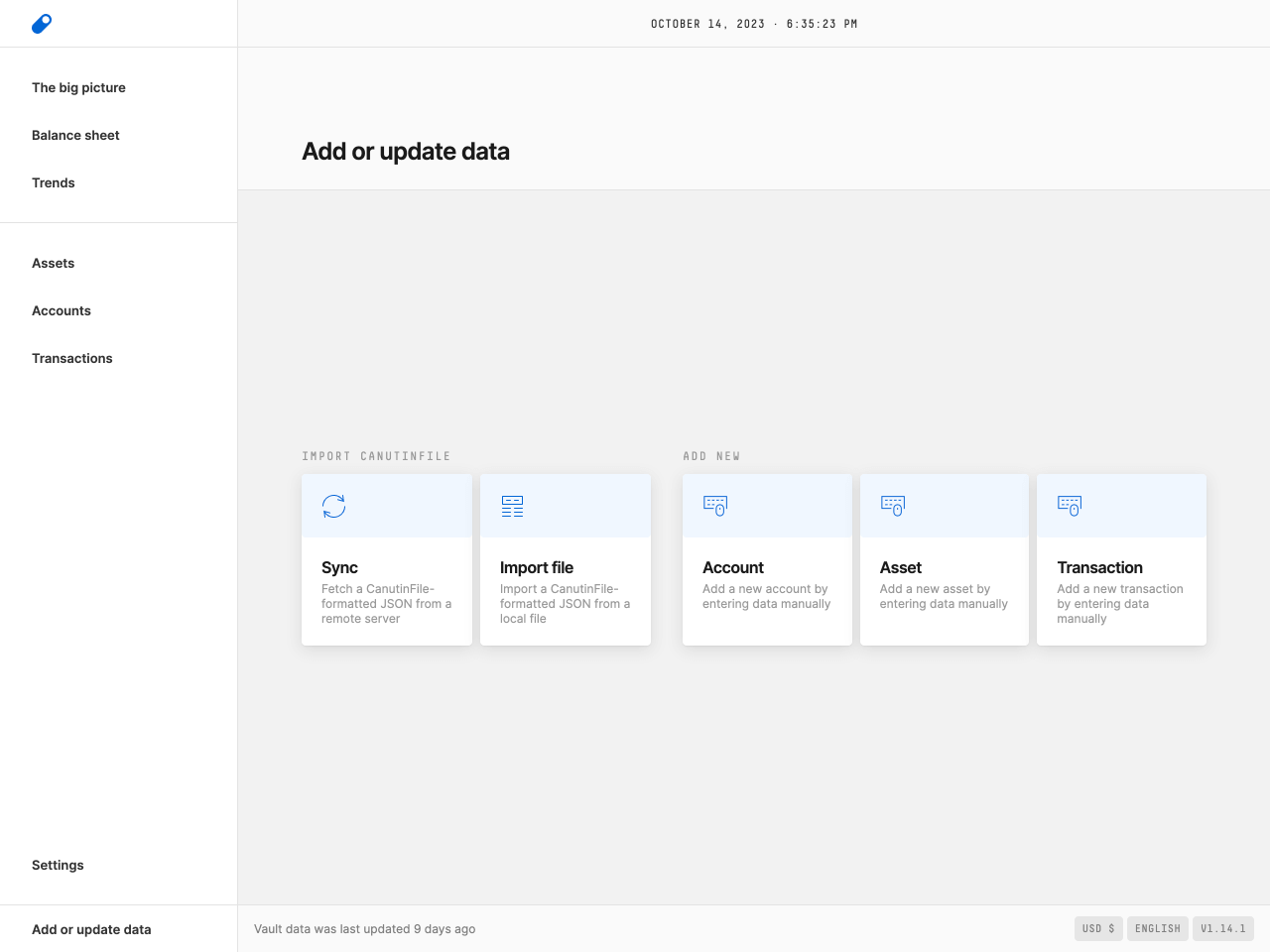Click the date and time header text
Viewport: 1270px width, 952px height.
click(x=754, y=24)
